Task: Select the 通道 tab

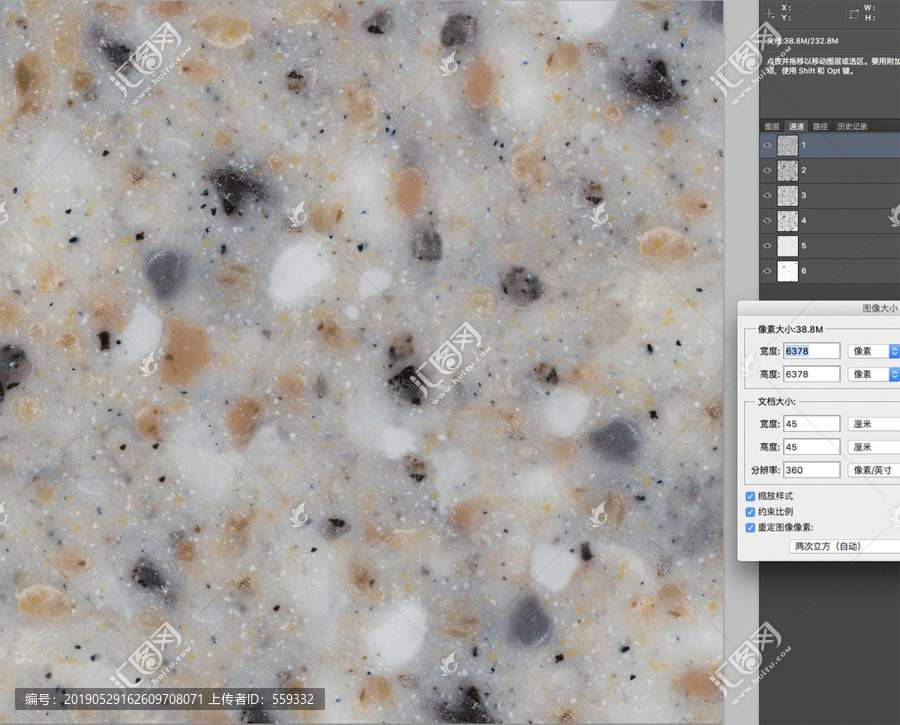Action: [x=796, y=126]
